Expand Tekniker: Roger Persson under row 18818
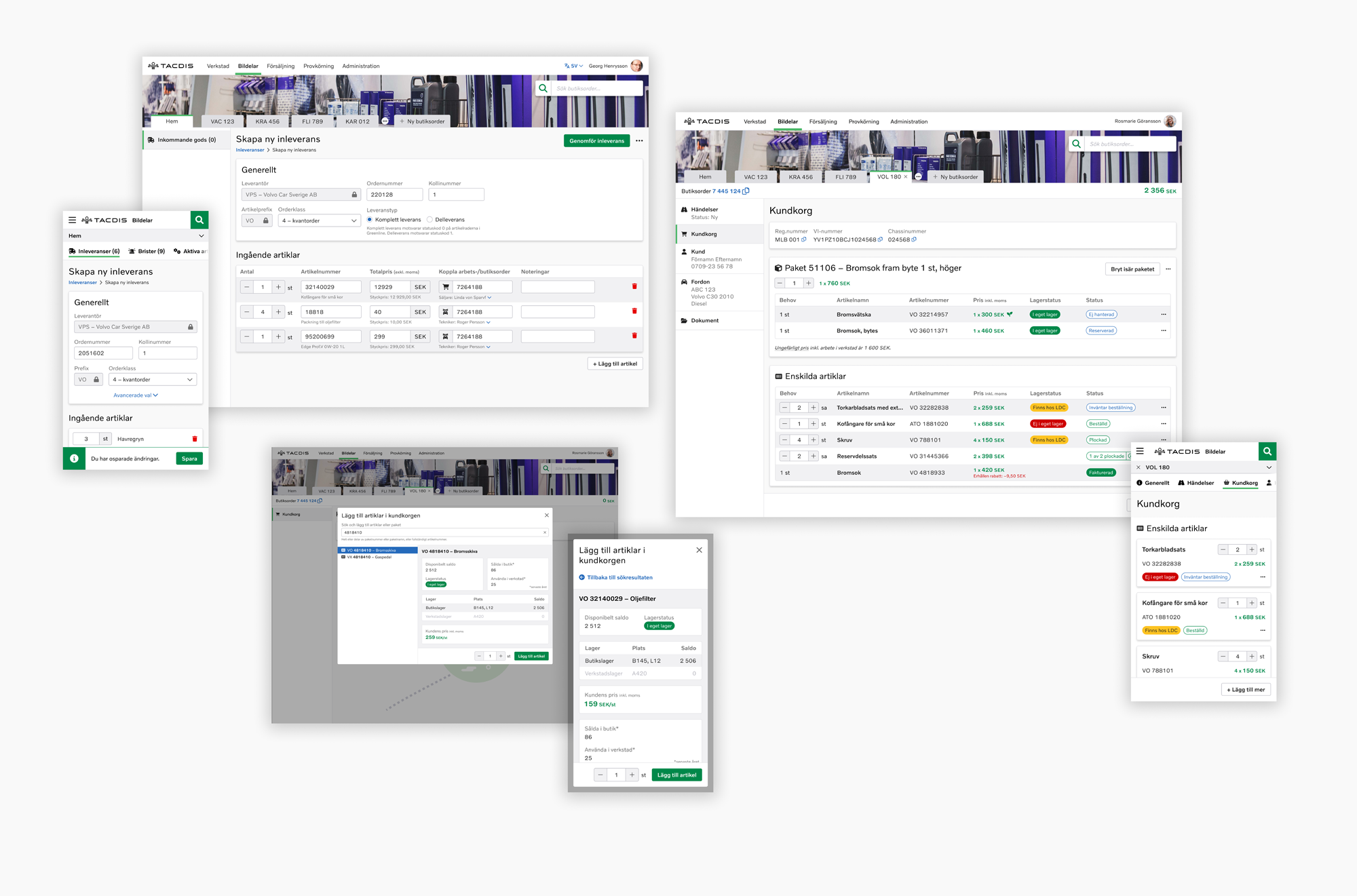1357x896 pixels. click(488, 322)
